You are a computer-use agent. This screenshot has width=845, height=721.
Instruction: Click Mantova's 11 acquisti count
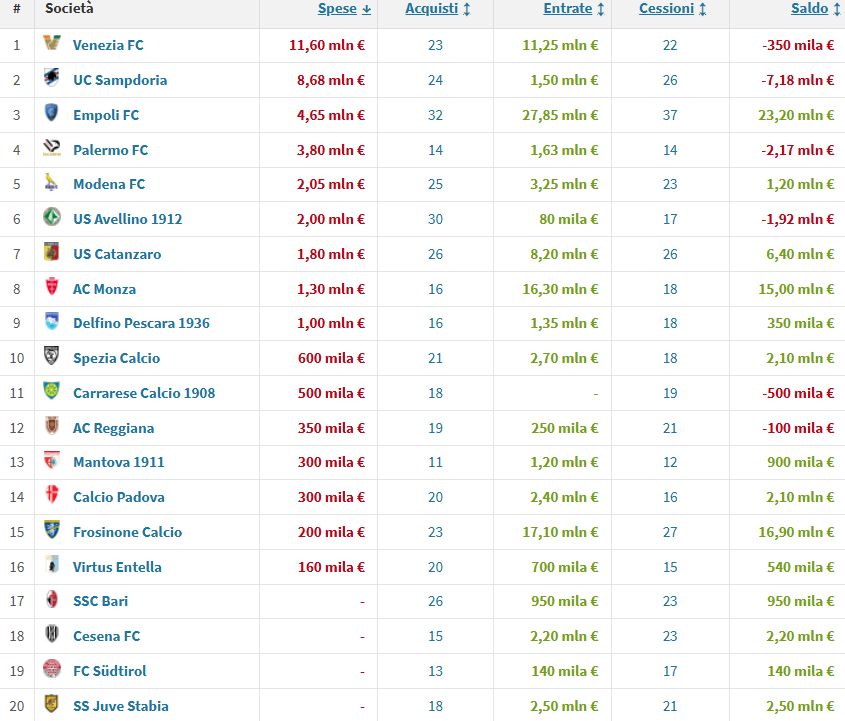435,462
